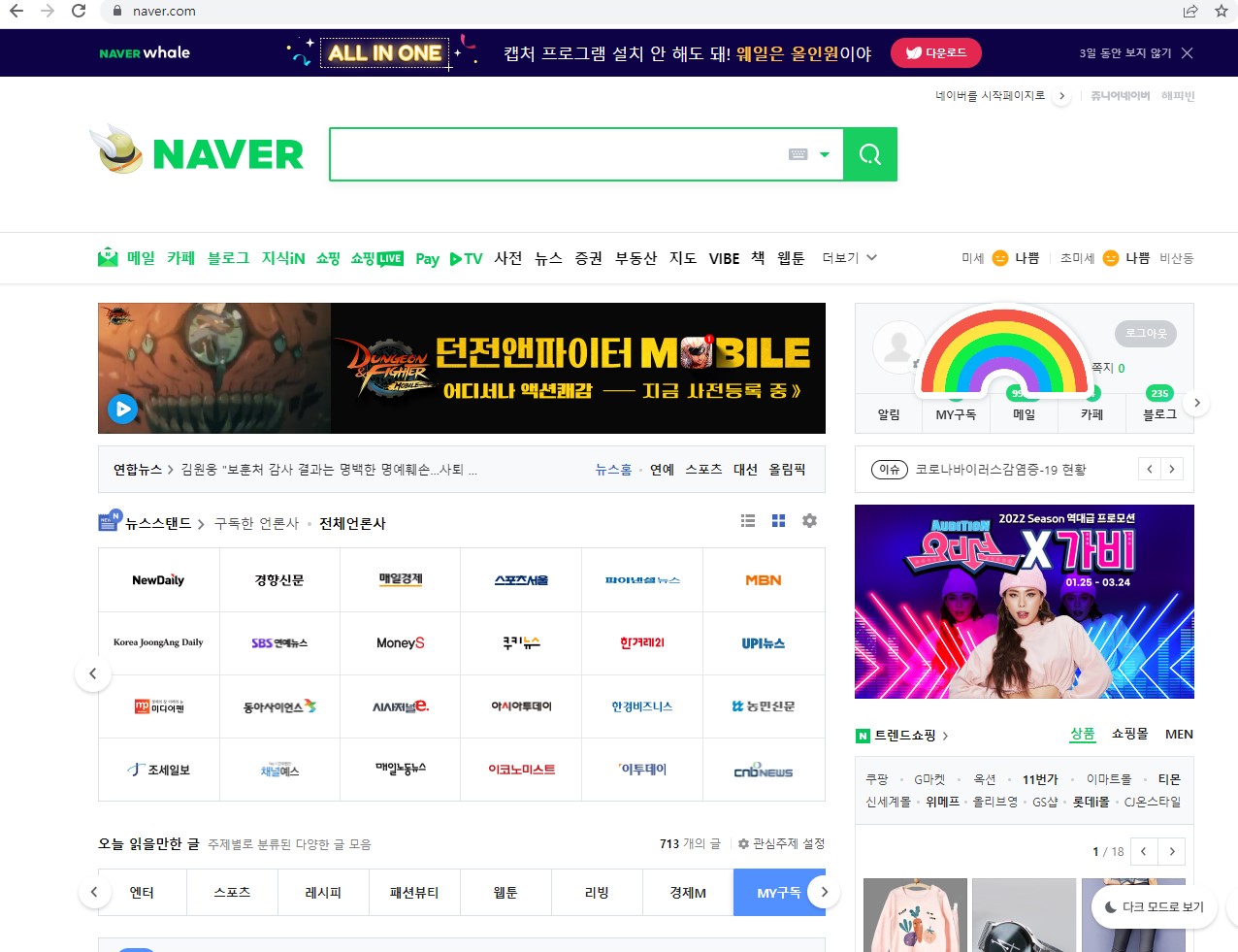Click the 다운로드 download button
Viewport: 1238px width, 952px height.
pyautogui.click(x=936, y=52)
